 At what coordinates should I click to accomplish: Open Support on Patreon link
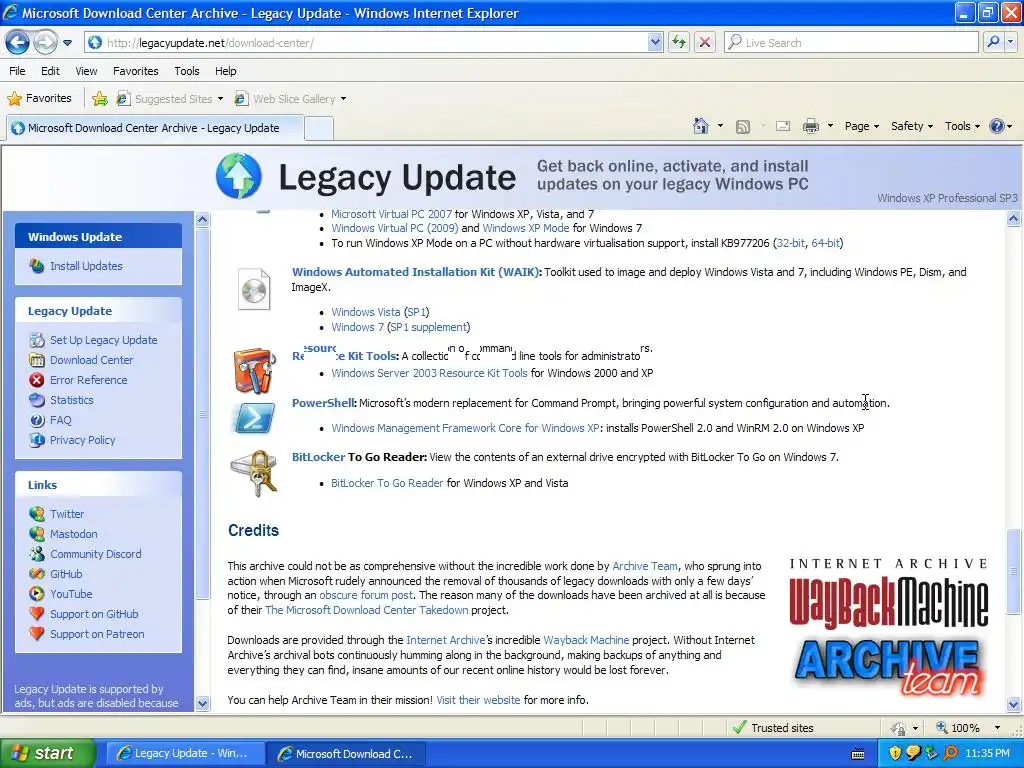coord(97,634)
